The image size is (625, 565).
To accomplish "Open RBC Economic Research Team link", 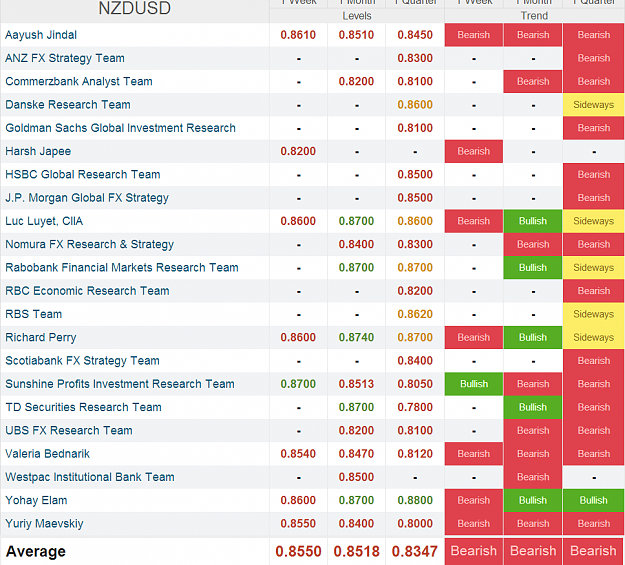I will 87,291.
